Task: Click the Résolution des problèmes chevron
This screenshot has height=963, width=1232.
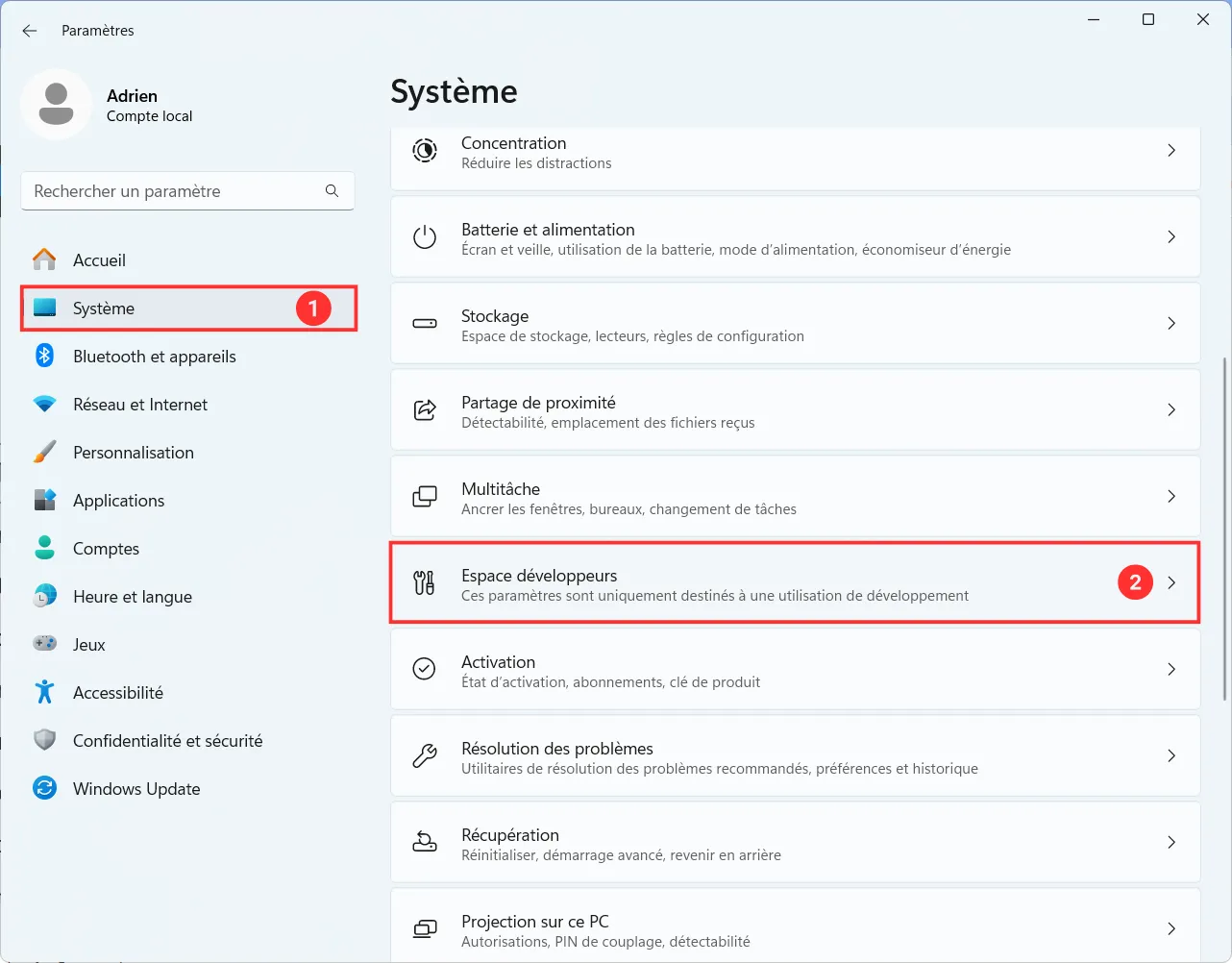Action: click(1171, 755)
